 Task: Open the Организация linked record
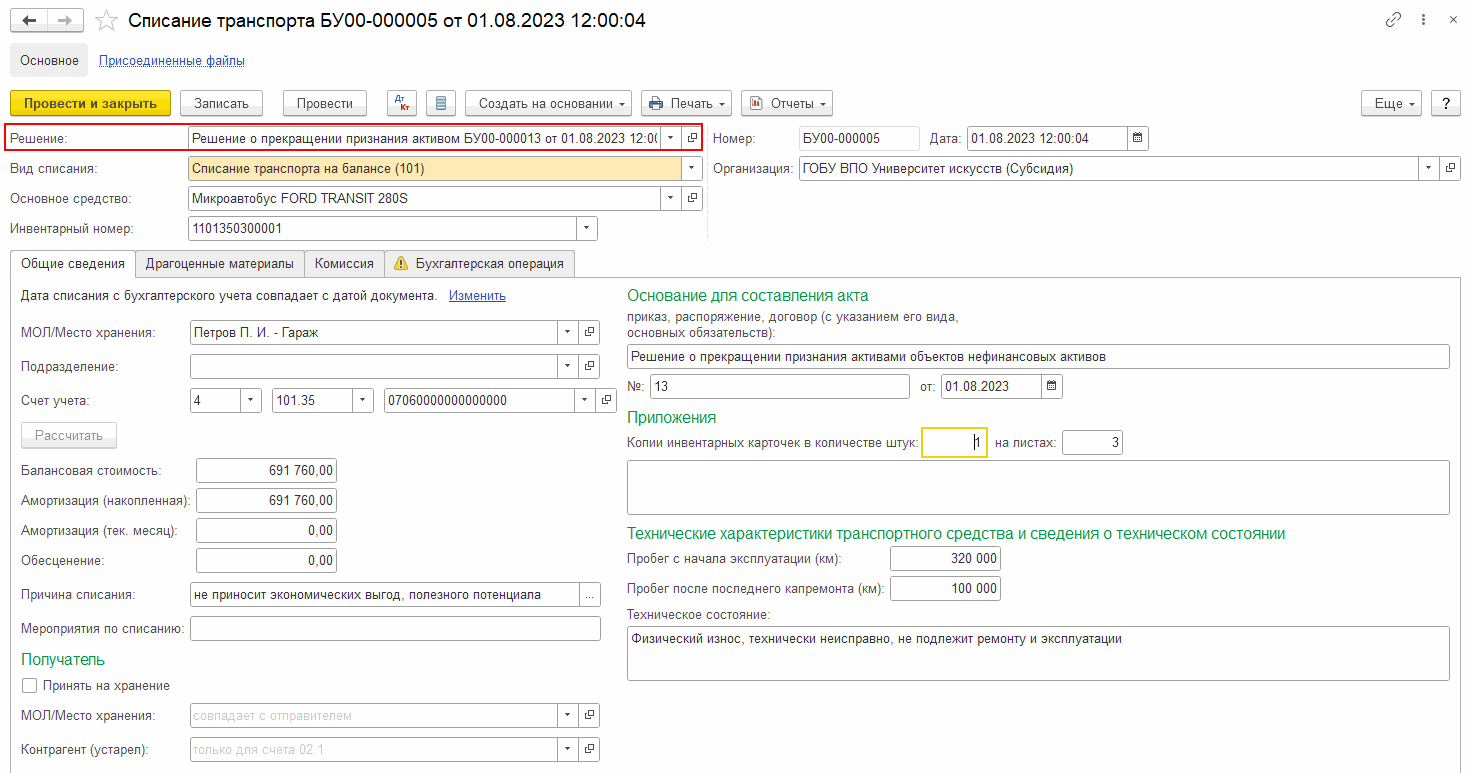[x=1451, y=168]
